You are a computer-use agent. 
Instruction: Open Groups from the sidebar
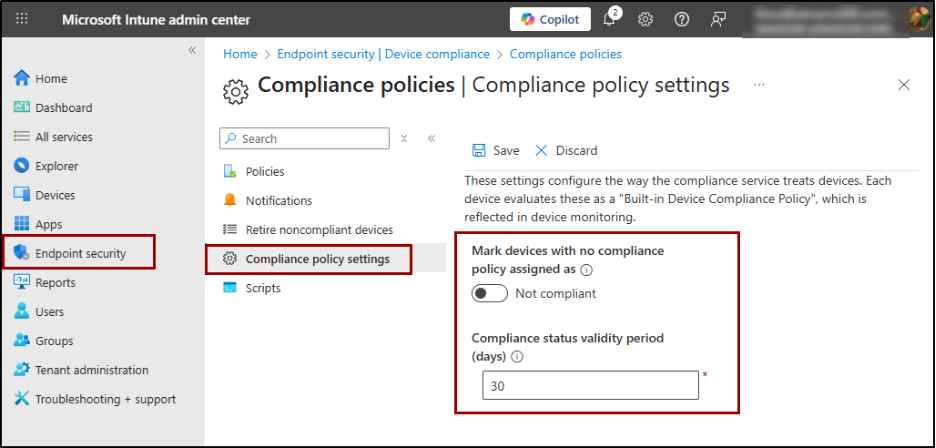click(54, 341)
